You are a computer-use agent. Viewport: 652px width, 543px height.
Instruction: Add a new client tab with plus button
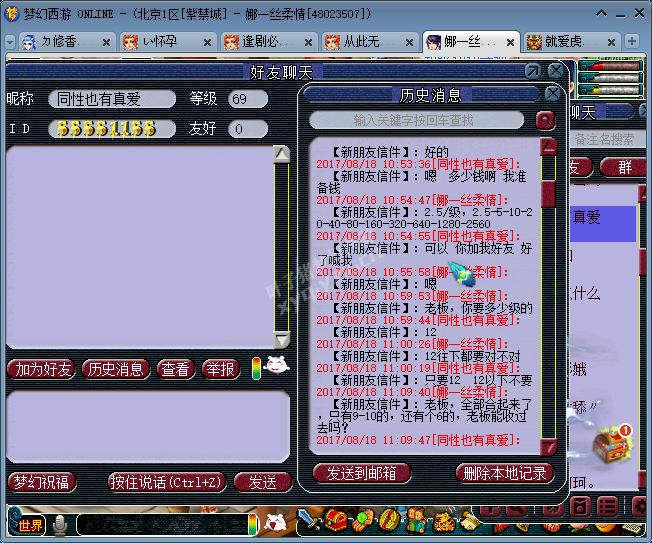[632, 41]
